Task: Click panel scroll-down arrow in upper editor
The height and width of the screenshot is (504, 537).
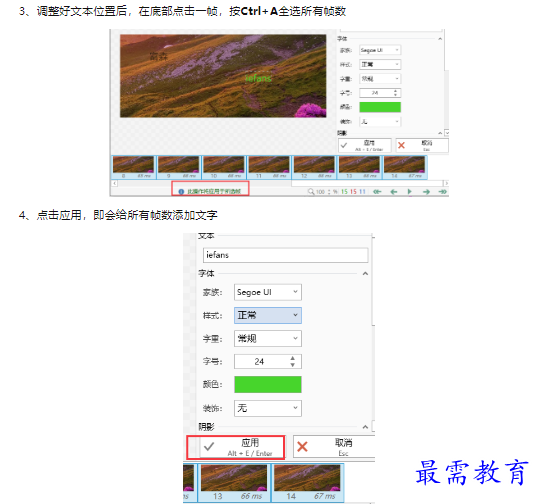Action: (x=447, y=133)
